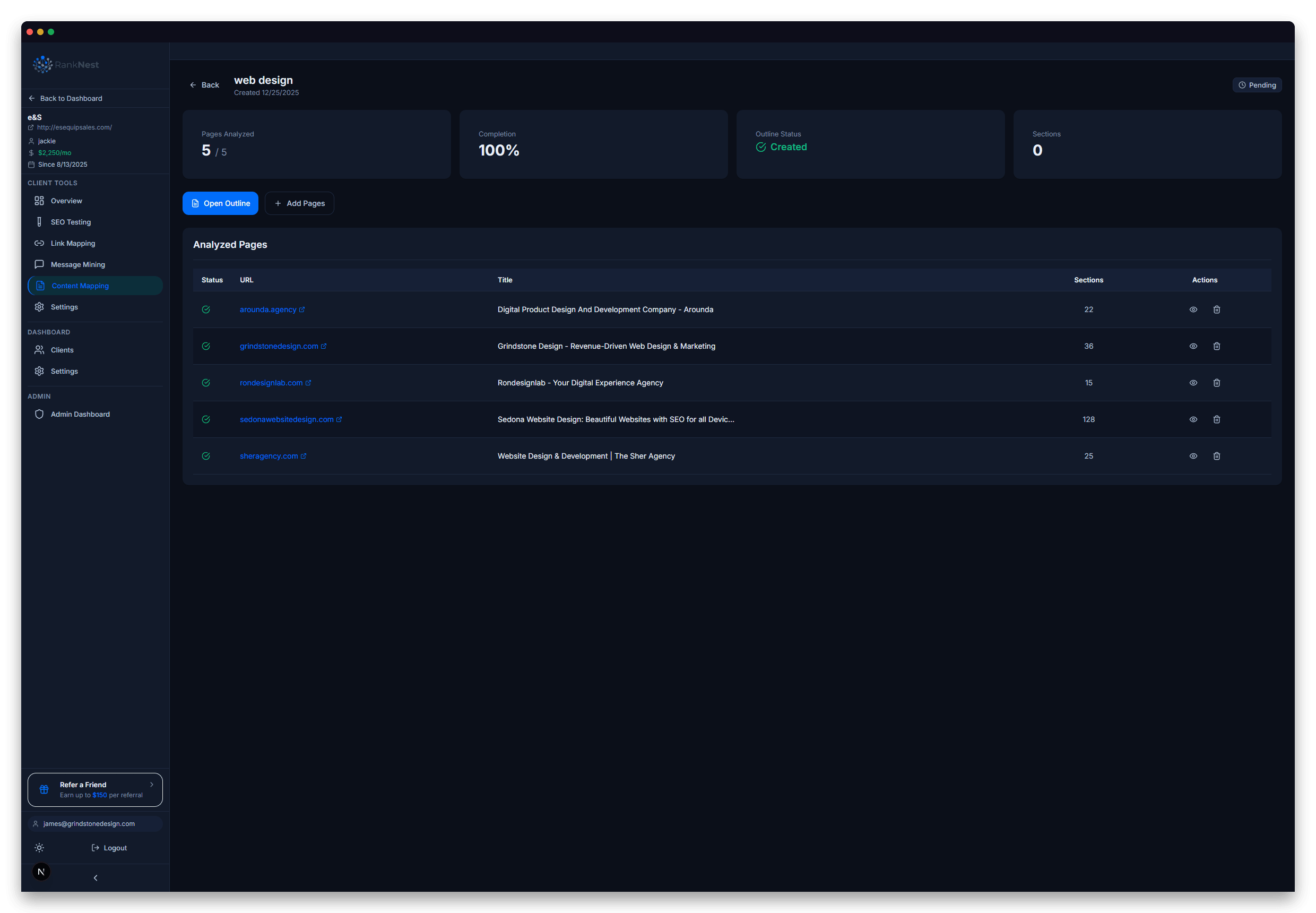Image resolution: width=1316 pixels, height=913 pixels.
Task: Preview sections for arounda.agency via eye icon
Action: pos(1193,309)
